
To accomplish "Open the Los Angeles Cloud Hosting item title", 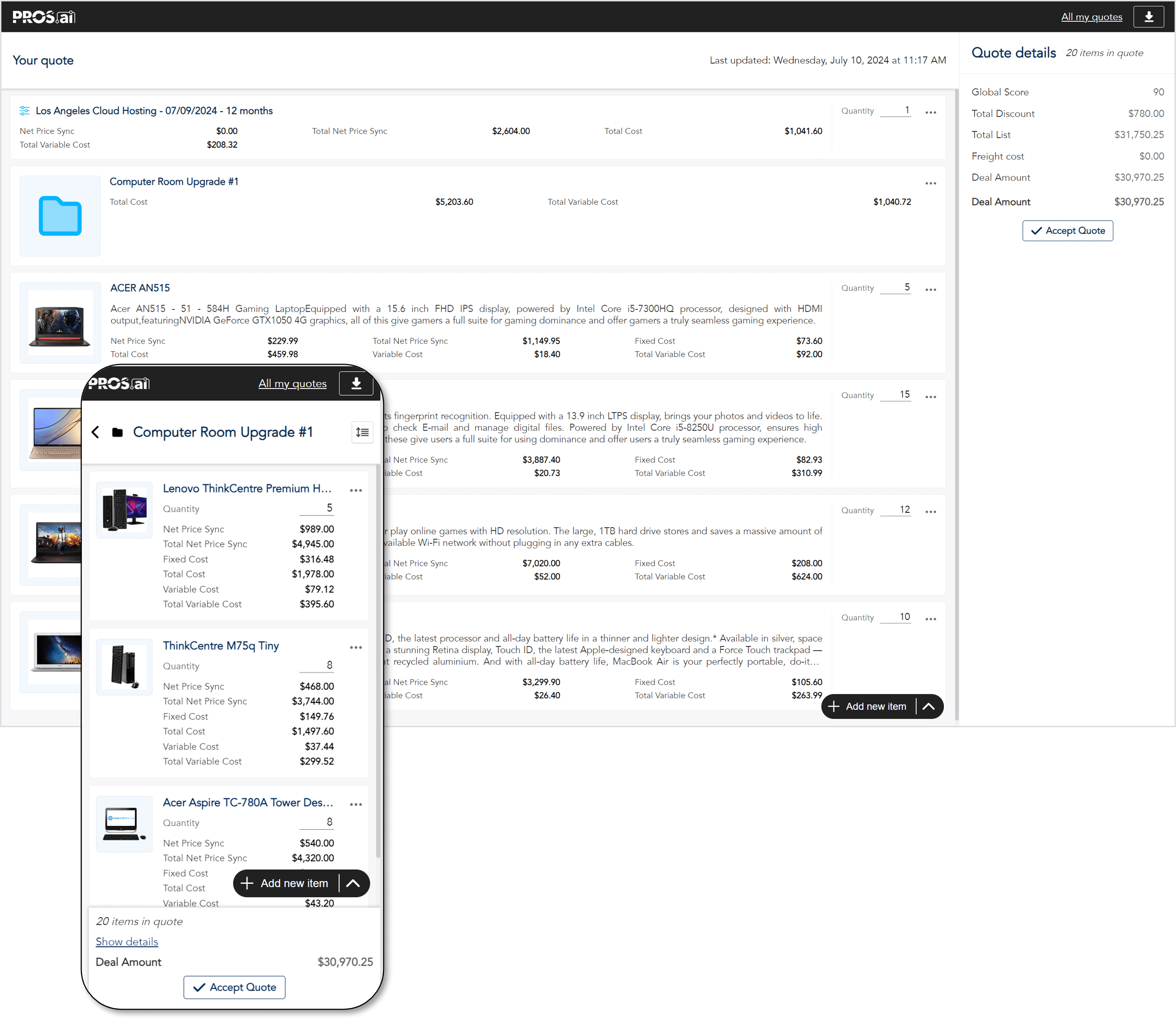I will (154, 110).
